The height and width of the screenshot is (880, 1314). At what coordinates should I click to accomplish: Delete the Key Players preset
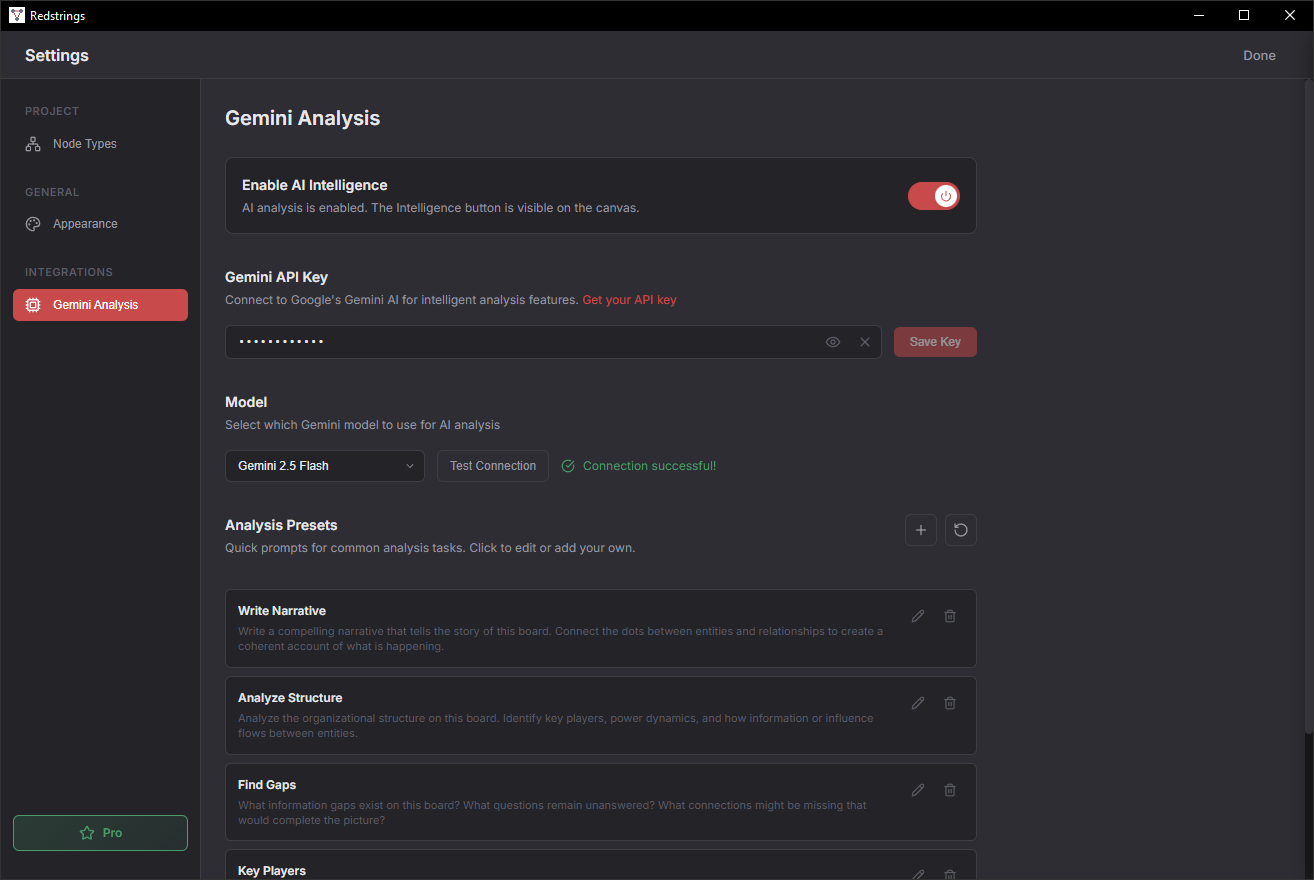click(949, 874)
